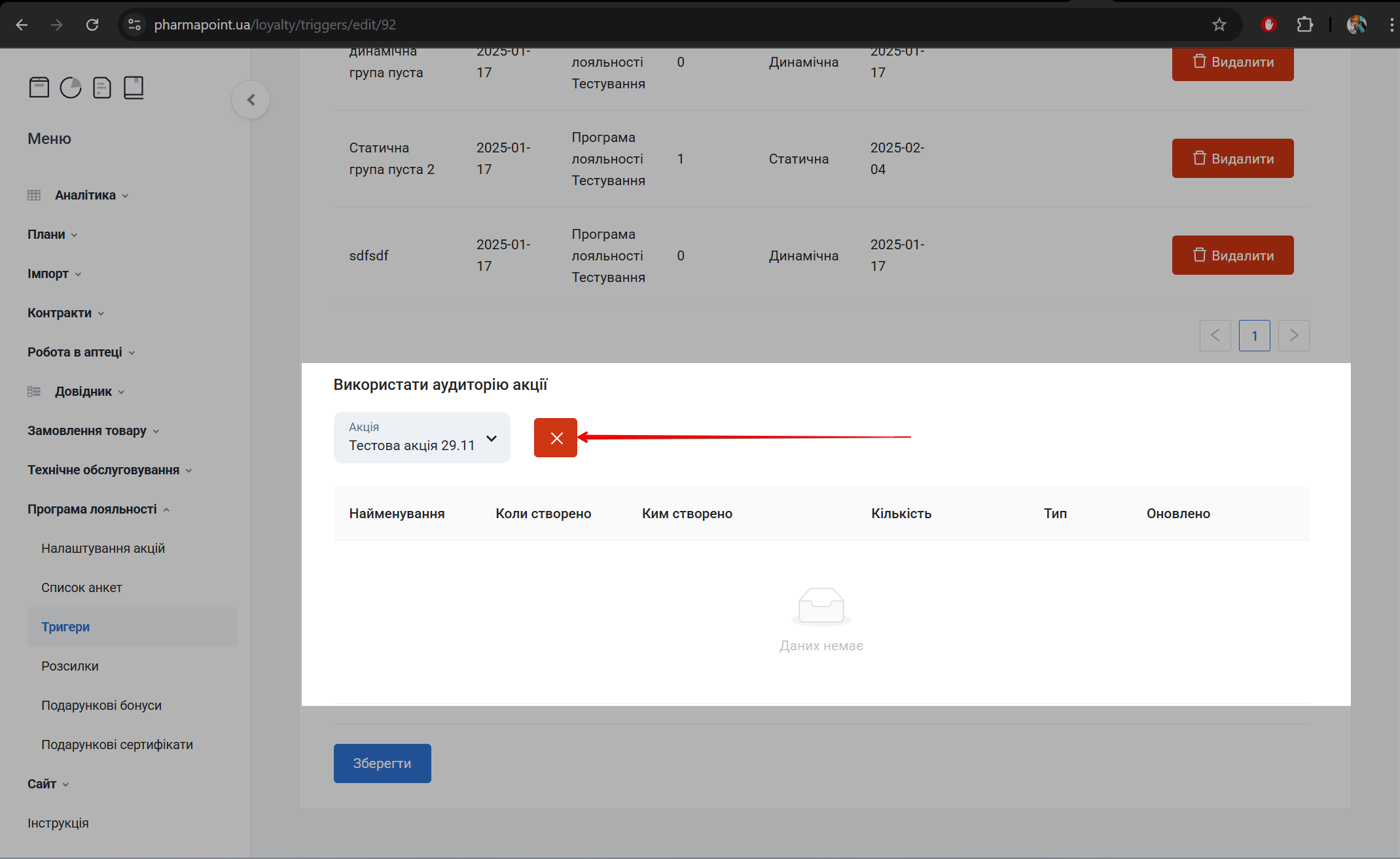Image resolution: width=1400 pixels, height=859 pixels.
Task: Go to Налаштування акцій page
Action: click(103, 548)
